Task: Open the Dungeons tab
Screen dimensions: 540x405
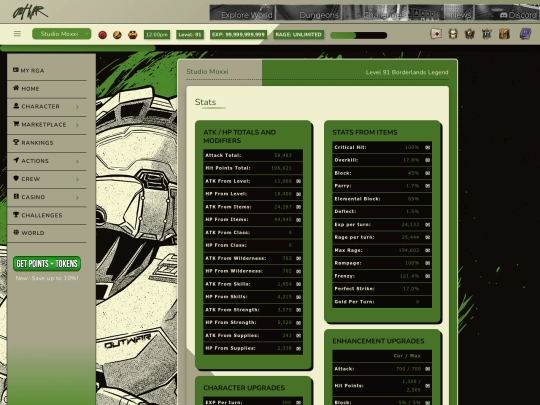Action: 309,13
